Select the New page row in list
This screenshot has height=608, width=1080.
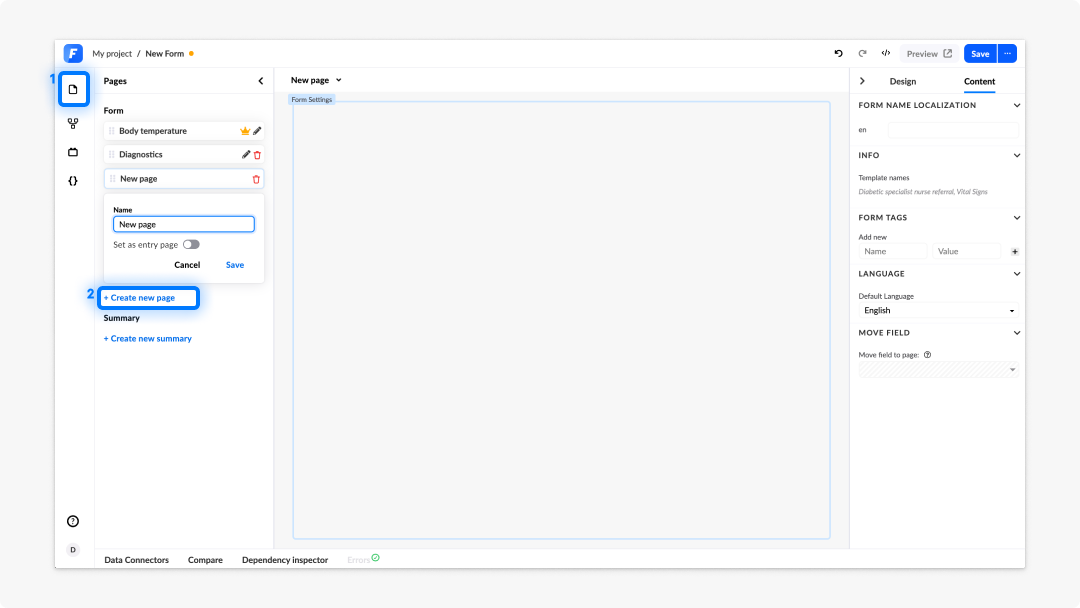click(x=184, y=178)
